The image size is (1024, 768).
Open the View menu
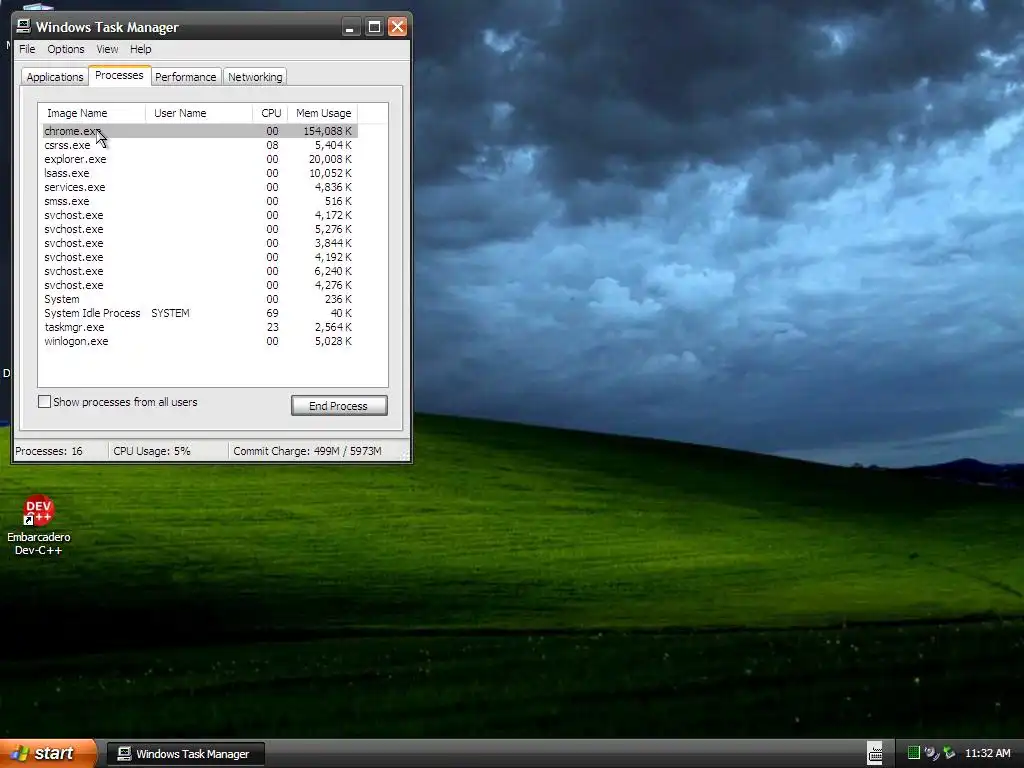(107, 49)
